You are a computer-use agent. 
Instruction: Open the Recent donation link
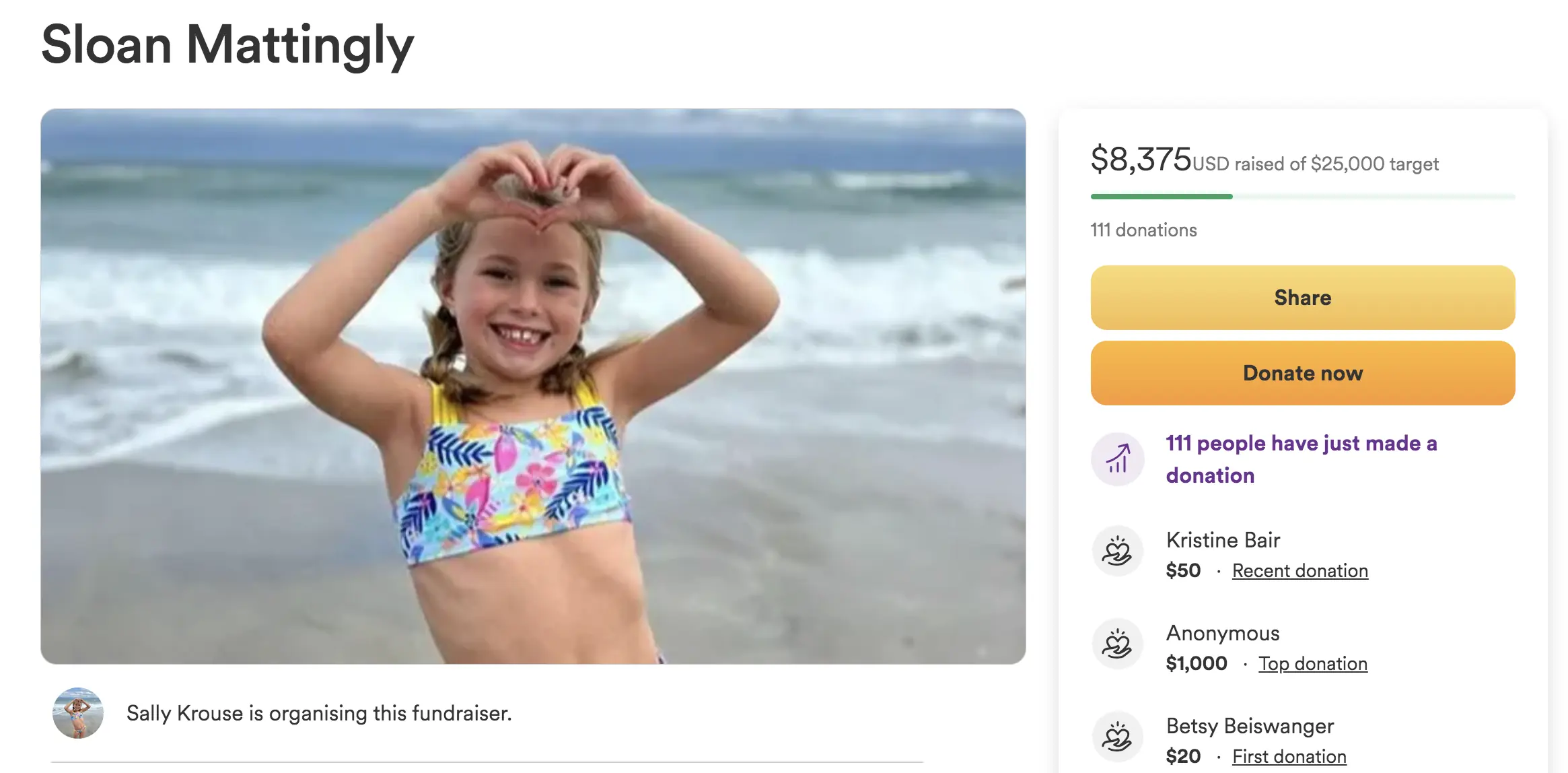point(1299,571)
